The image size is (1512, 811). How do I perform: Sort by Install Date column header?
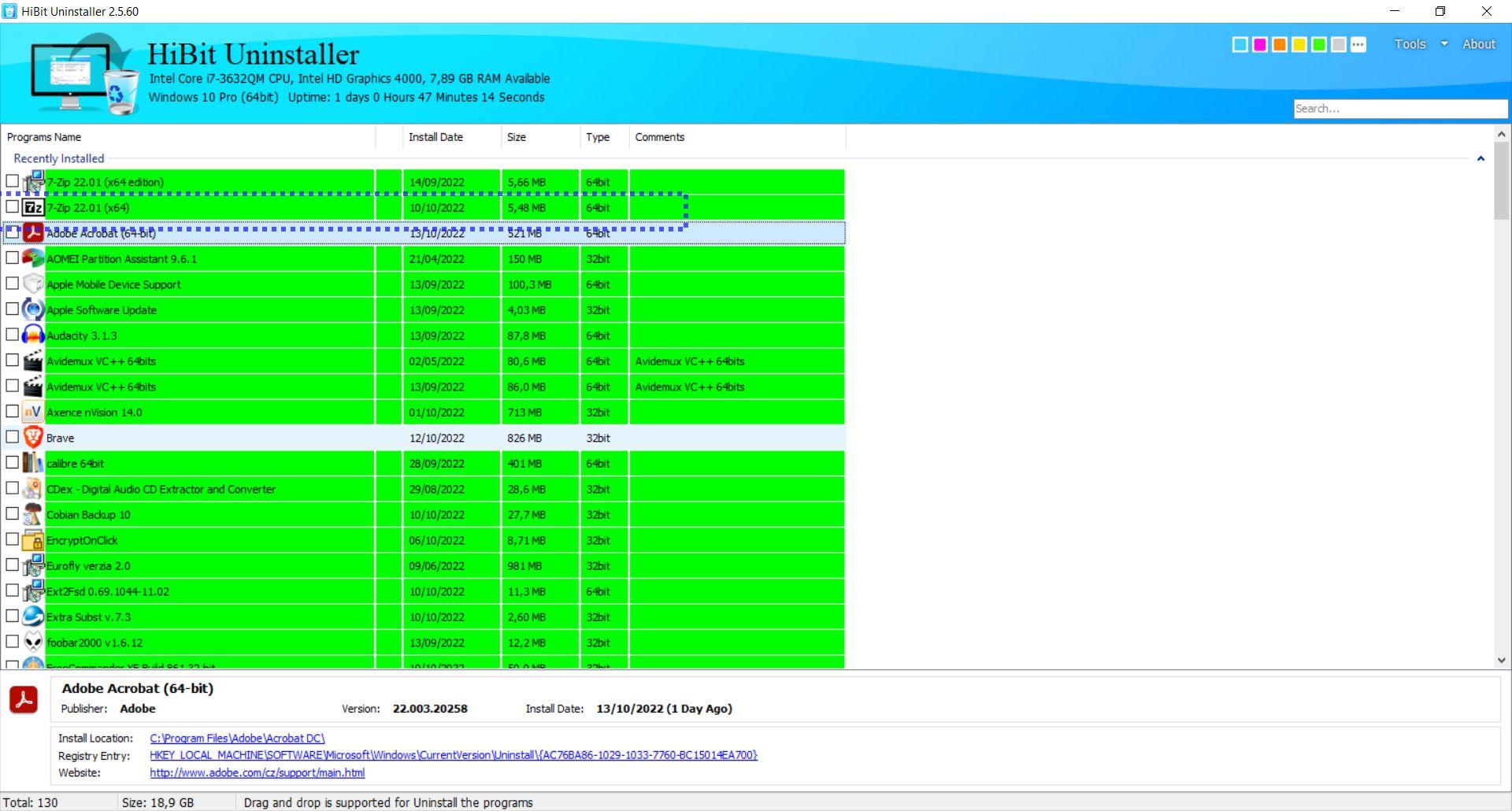(451, 137)
